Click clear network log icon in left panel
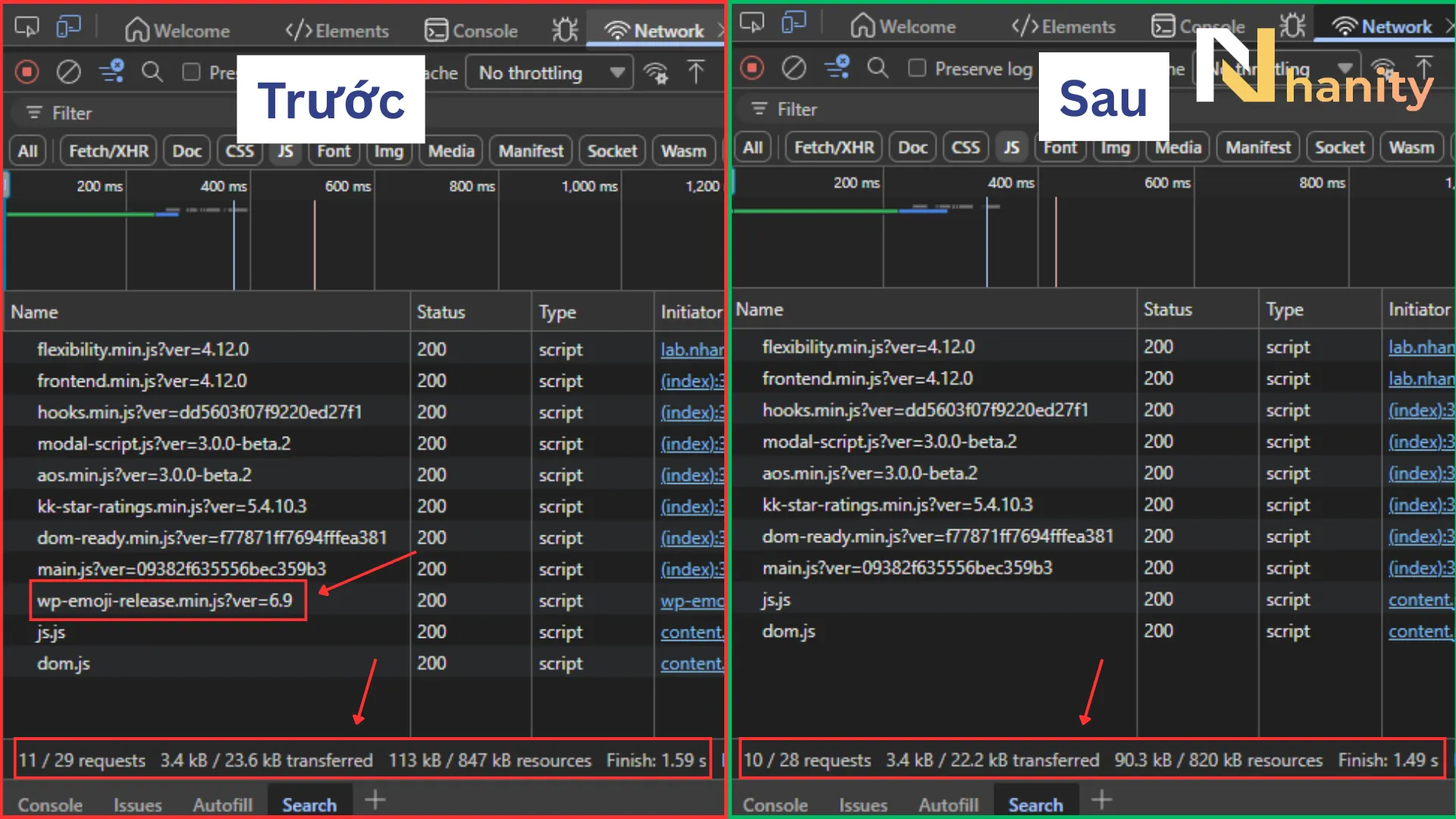1456x819 pixels. 68,73
